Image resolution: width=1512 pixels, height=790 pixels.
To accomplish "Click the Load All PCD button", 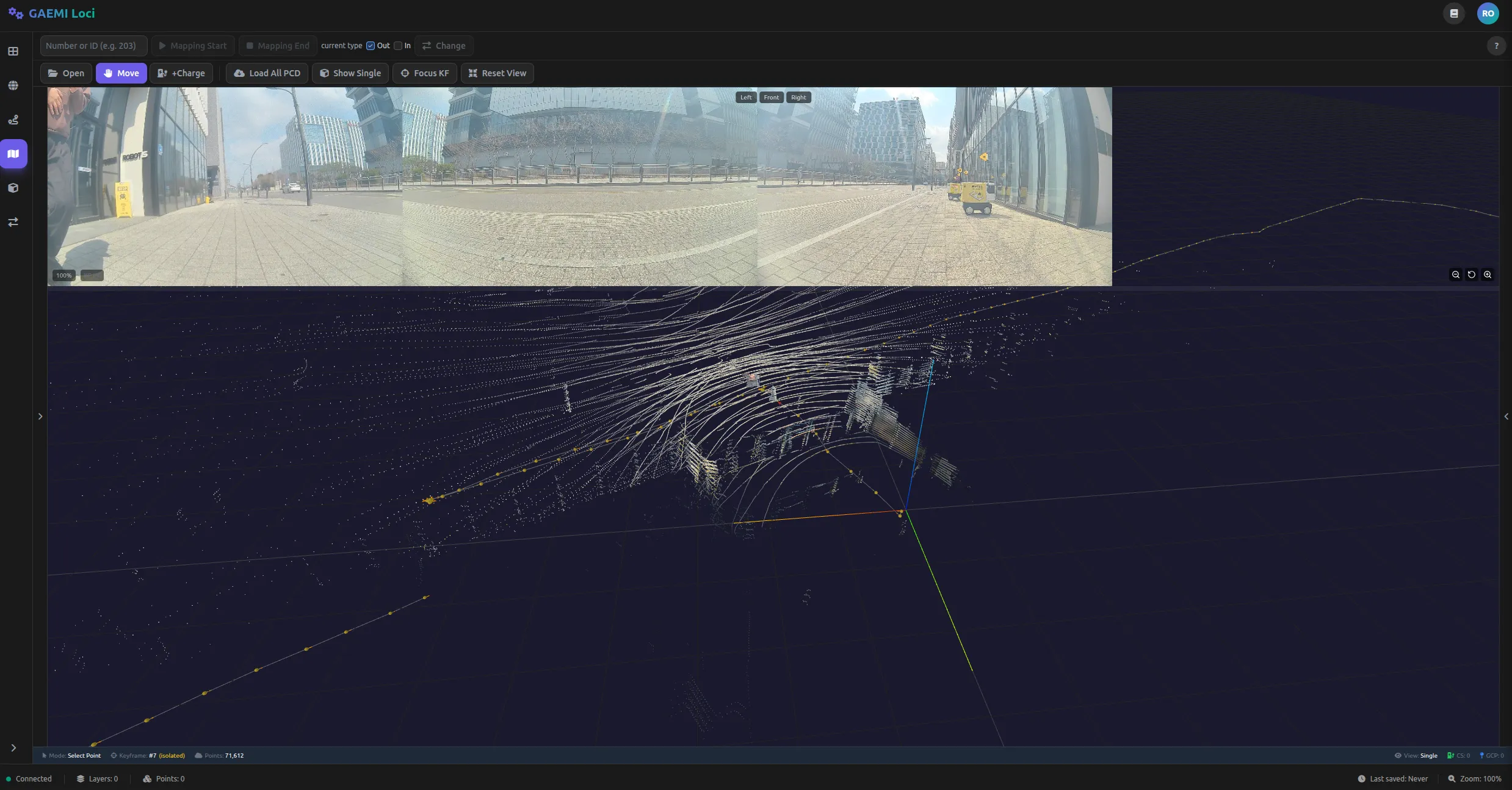I will point(267,73).
